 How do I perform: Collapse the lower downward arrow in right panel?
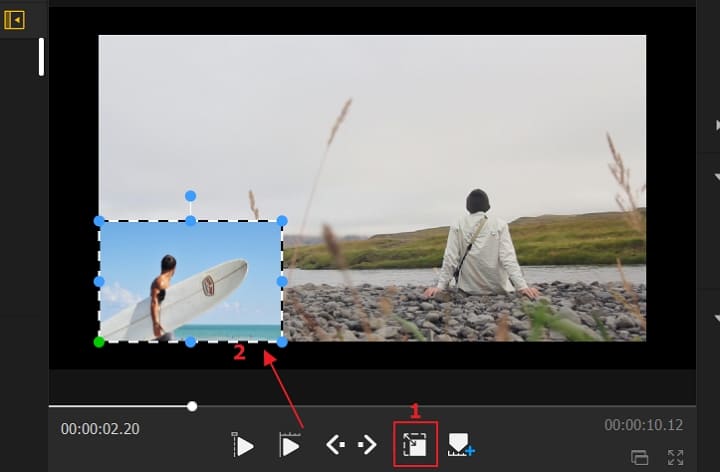coord(716,319)
